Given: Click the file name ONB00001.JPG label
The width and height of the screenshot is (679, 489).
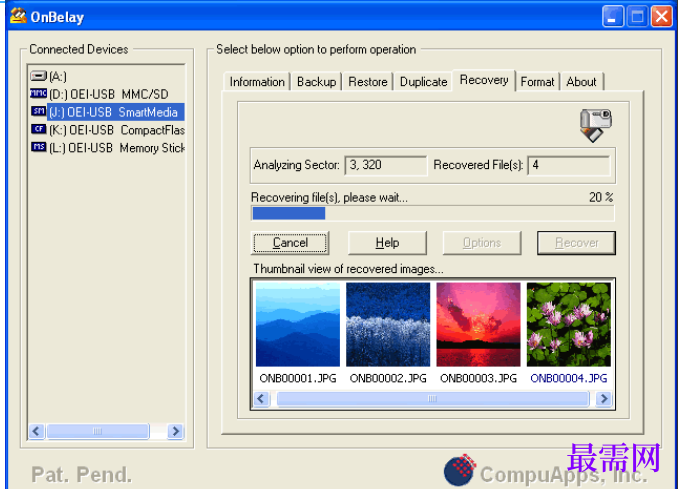Looking at the screenshot, I should [298, 378].
